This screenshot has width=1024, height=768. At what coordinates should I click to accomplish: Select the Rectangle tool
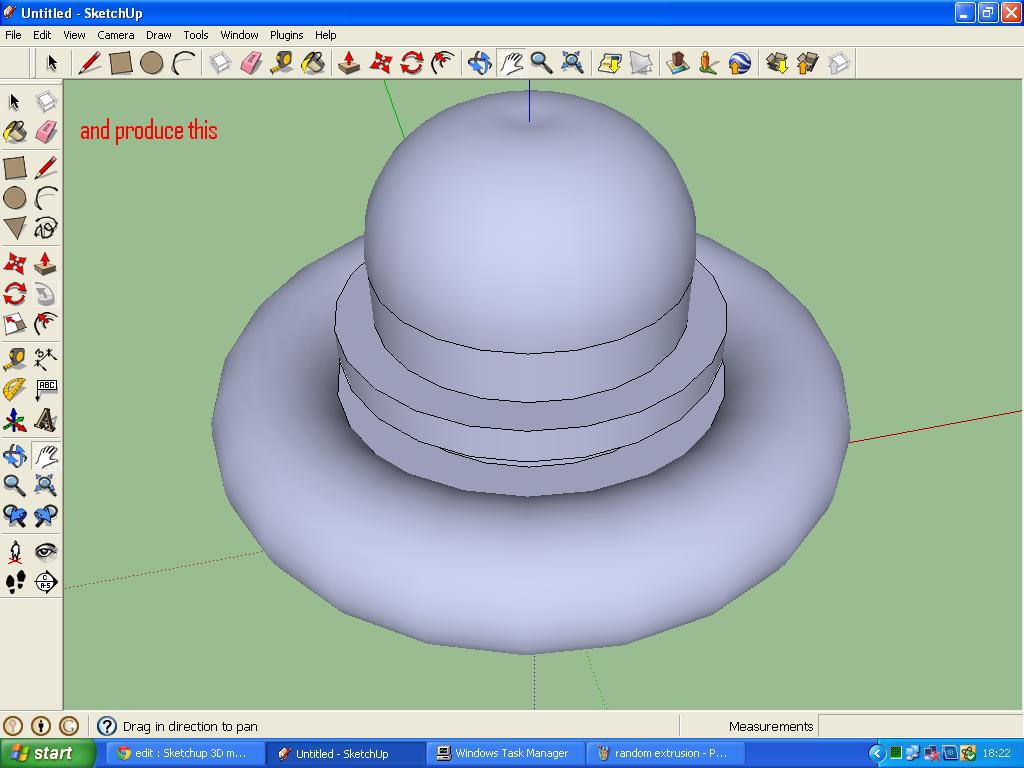[15, 166]
